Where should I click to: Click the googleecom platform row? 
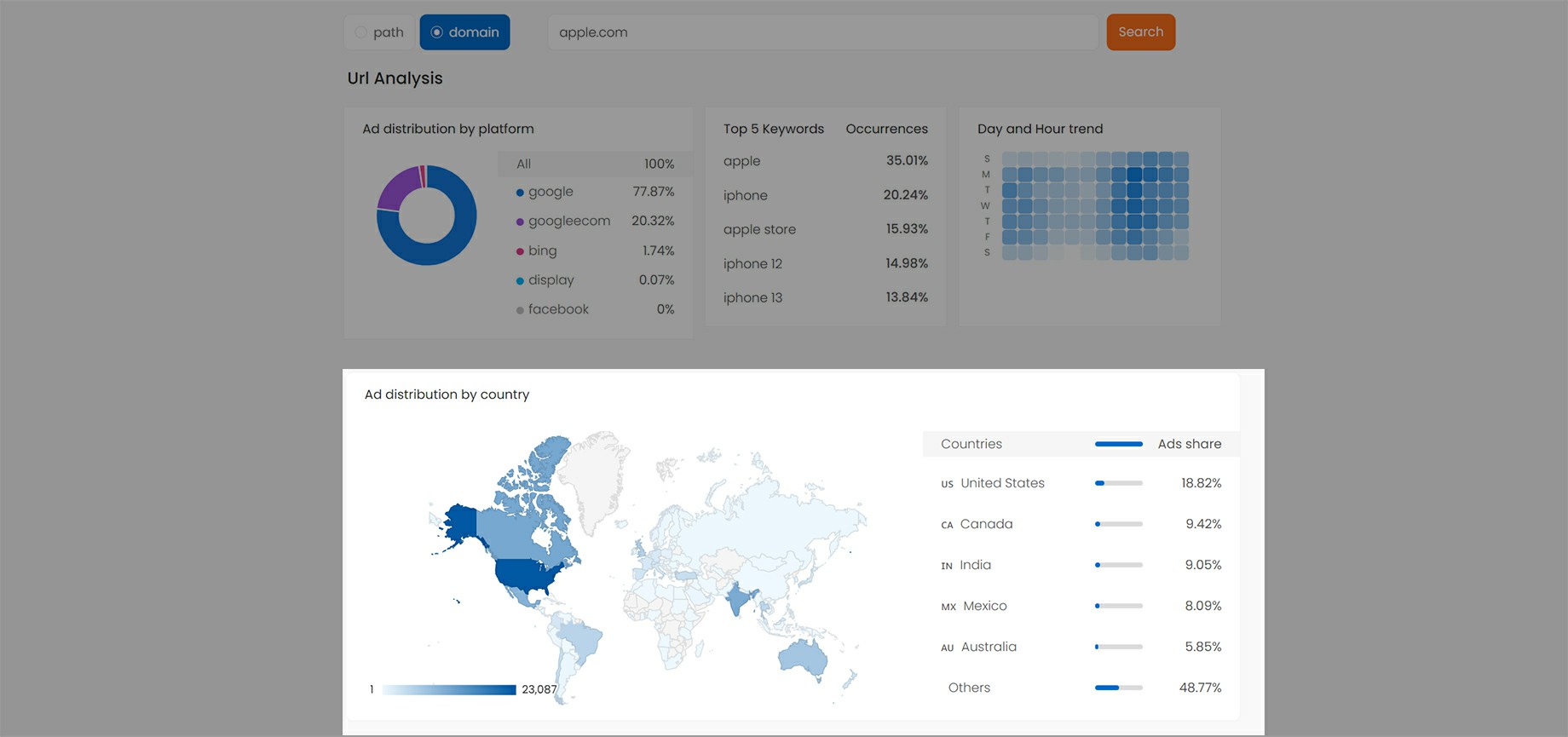pyautogui.click(x=595, y=221)
